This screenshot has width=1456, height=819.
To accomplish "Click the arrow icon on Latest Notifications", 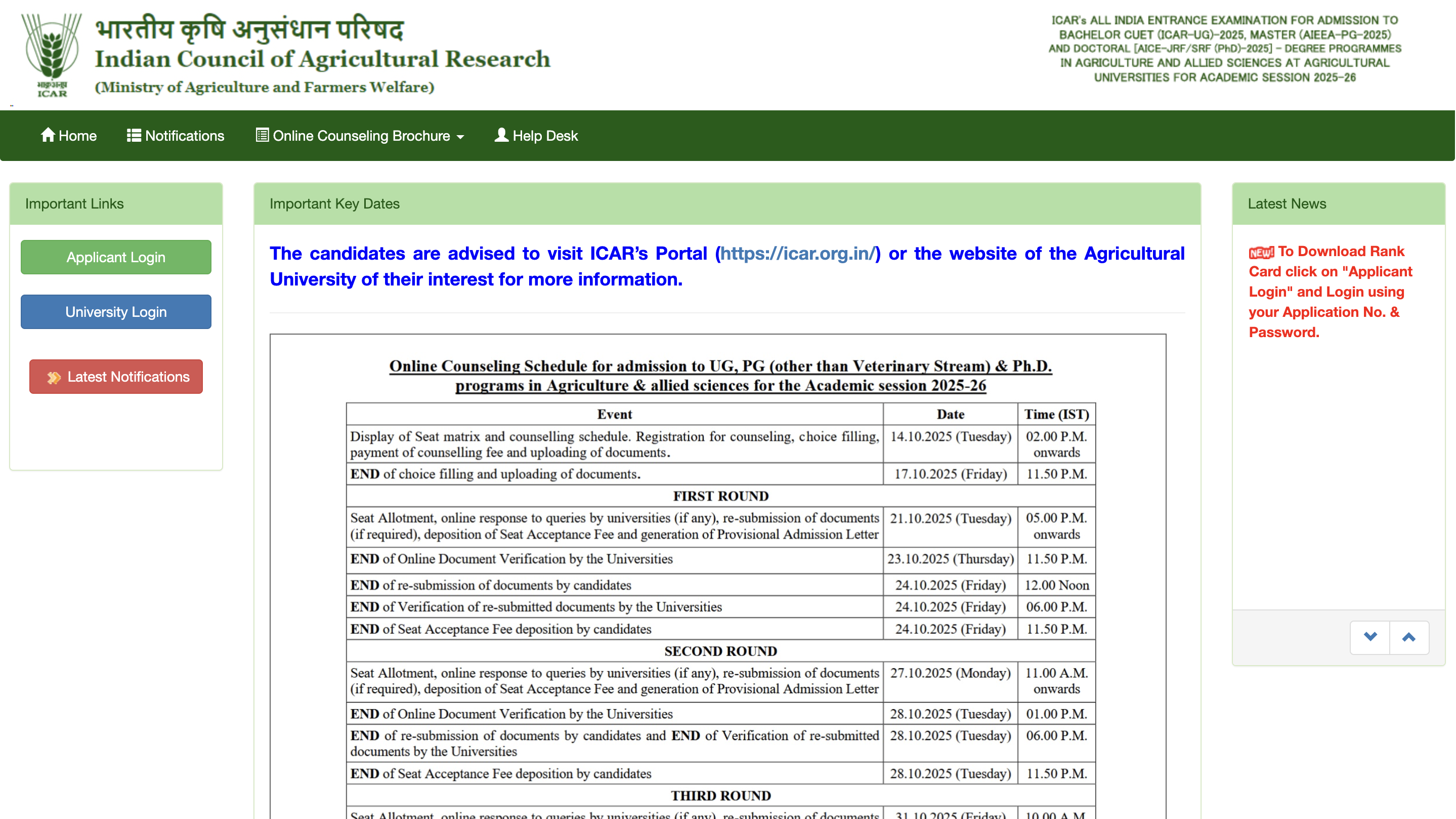I will coord(54,377).
